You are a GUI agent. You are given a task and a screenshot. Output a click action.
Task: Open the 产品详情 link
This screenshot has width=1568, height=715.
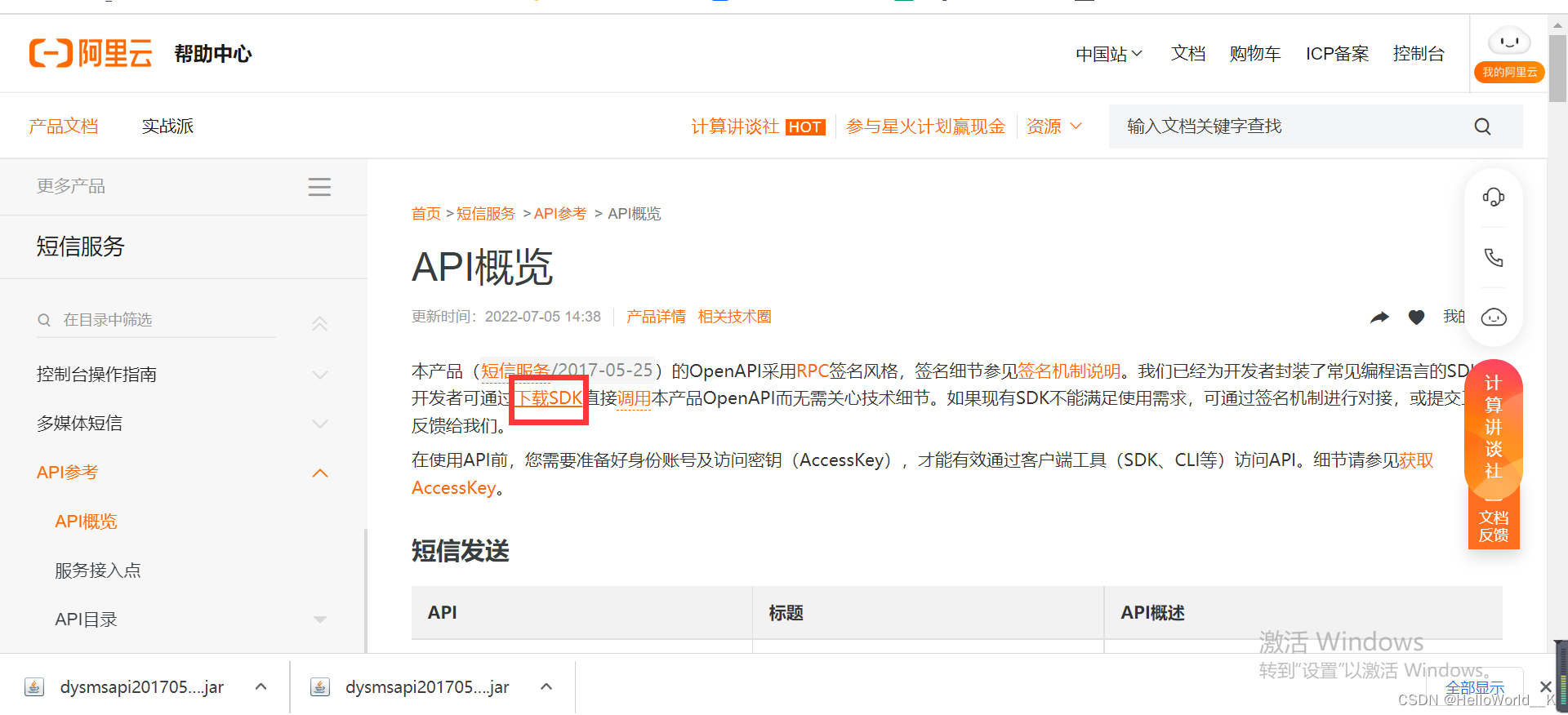pyautogui.click(x=656, y=317)
